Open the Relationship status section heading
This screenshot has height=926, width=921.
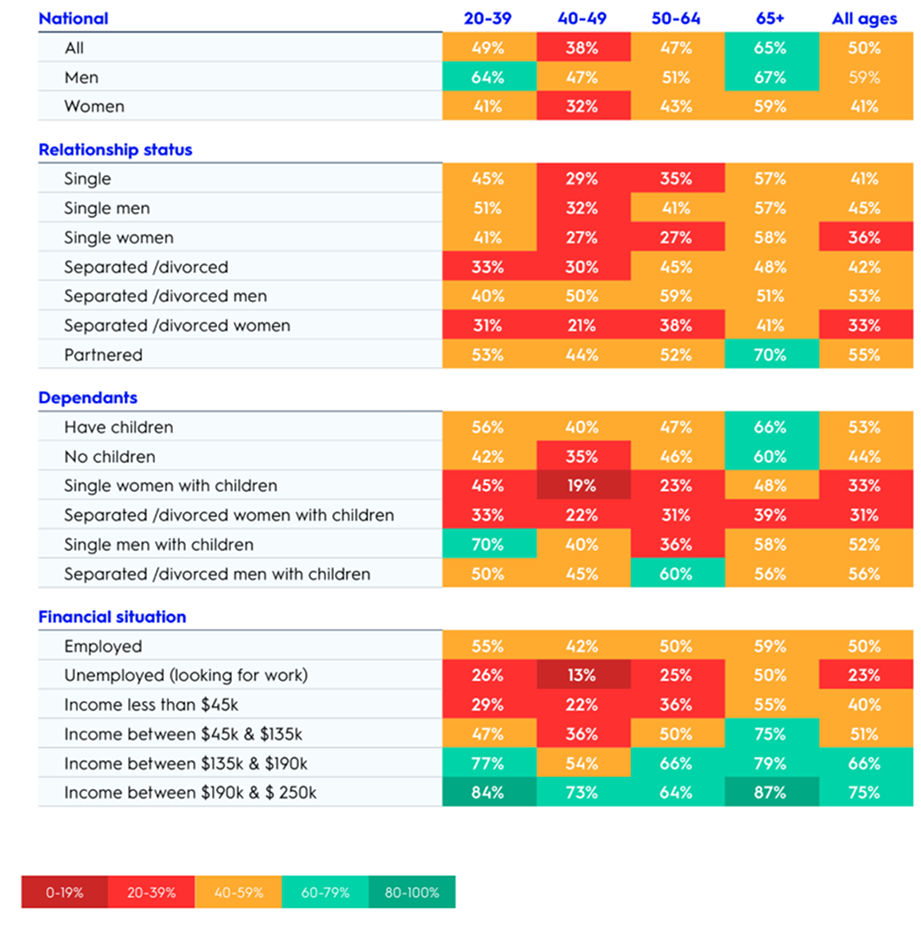point(115,150)
